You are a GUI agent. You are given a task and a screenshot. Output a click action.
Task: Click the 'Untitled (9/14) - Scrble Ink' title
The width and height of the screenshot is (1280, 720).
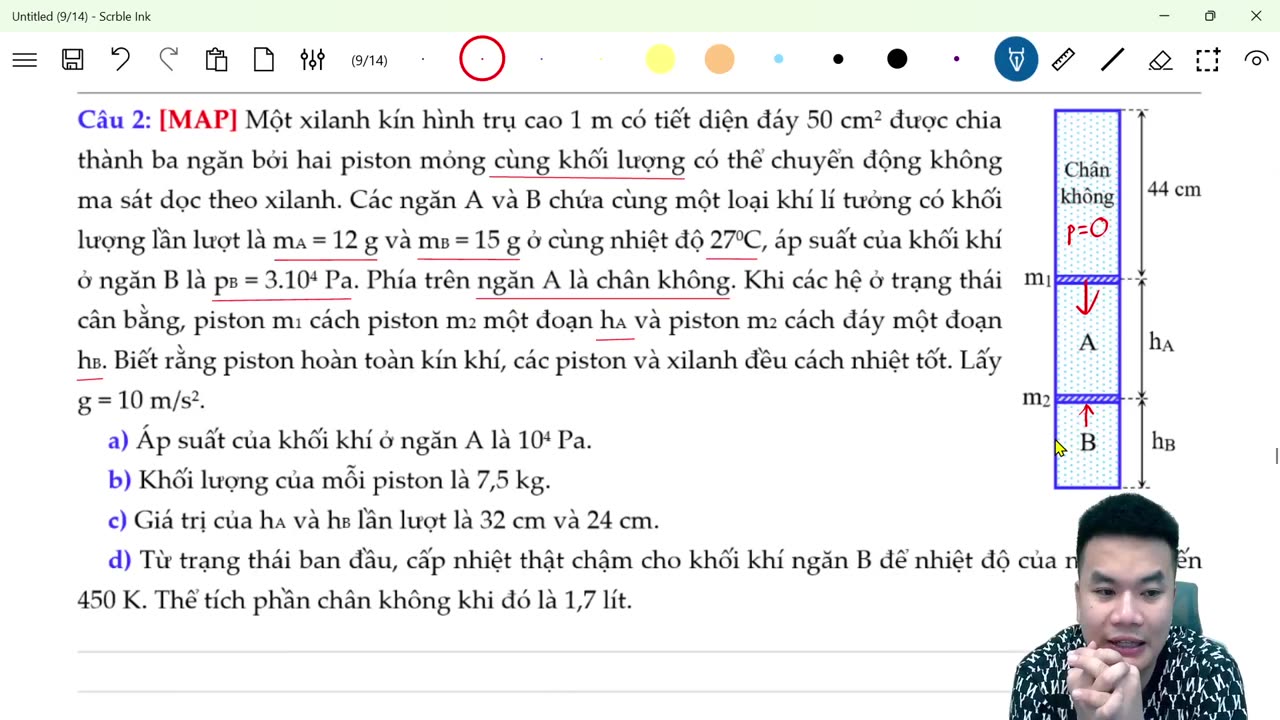(81, 16)
